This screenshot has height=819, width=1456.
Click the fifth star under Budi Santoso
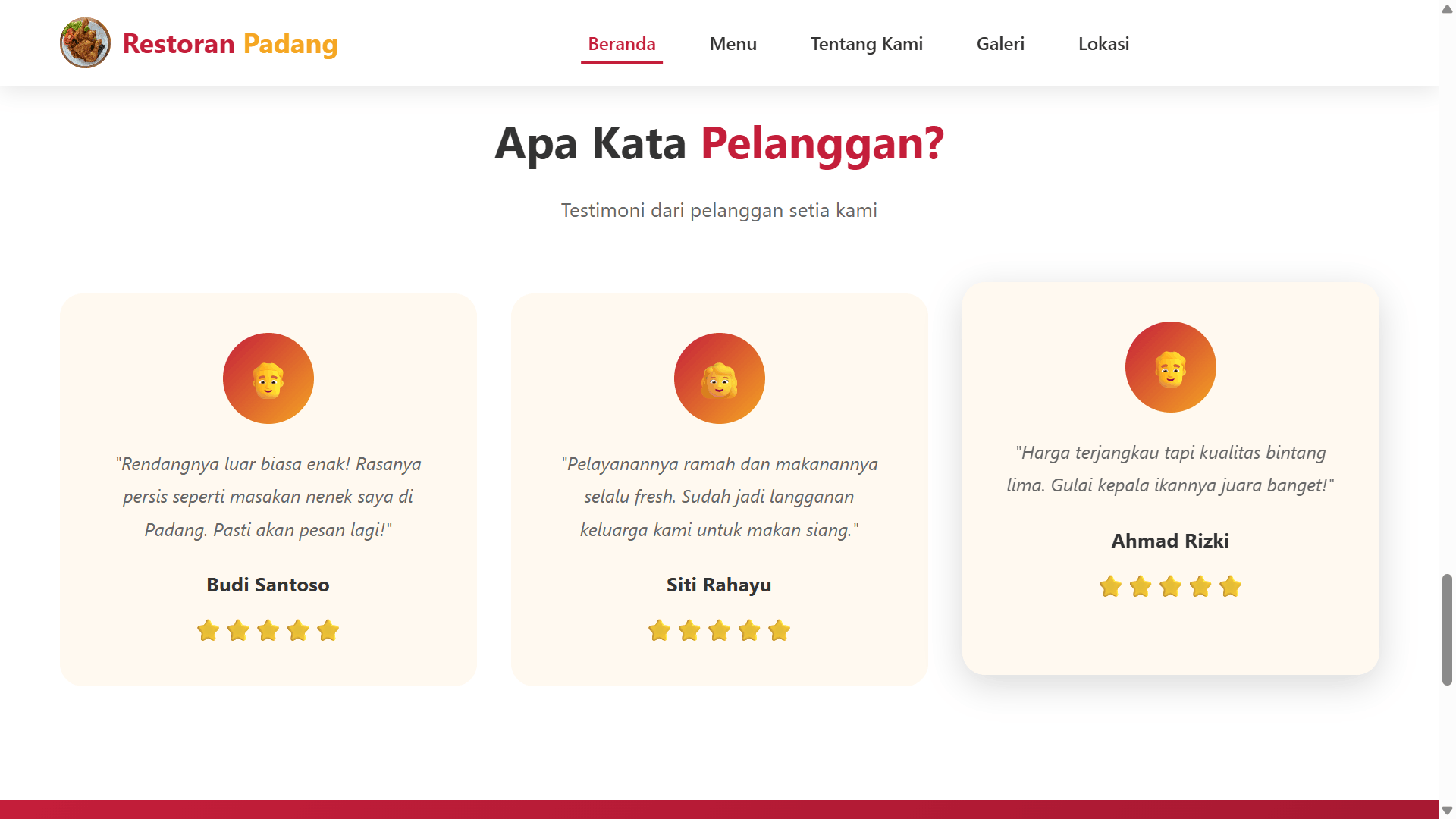(328, 630)
